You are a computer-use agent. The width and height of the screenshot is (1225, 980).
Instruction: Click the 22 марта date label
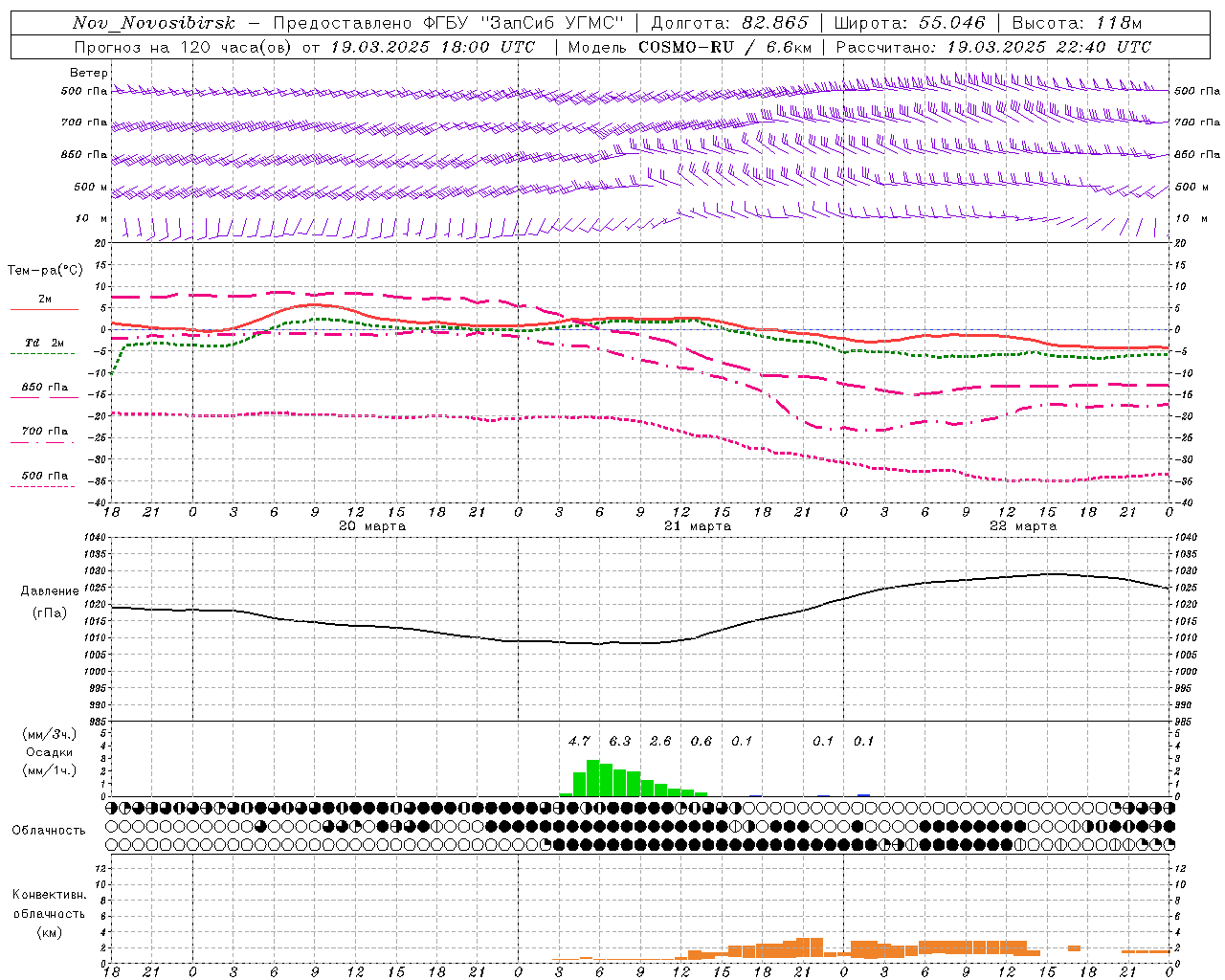point(1023,526)
